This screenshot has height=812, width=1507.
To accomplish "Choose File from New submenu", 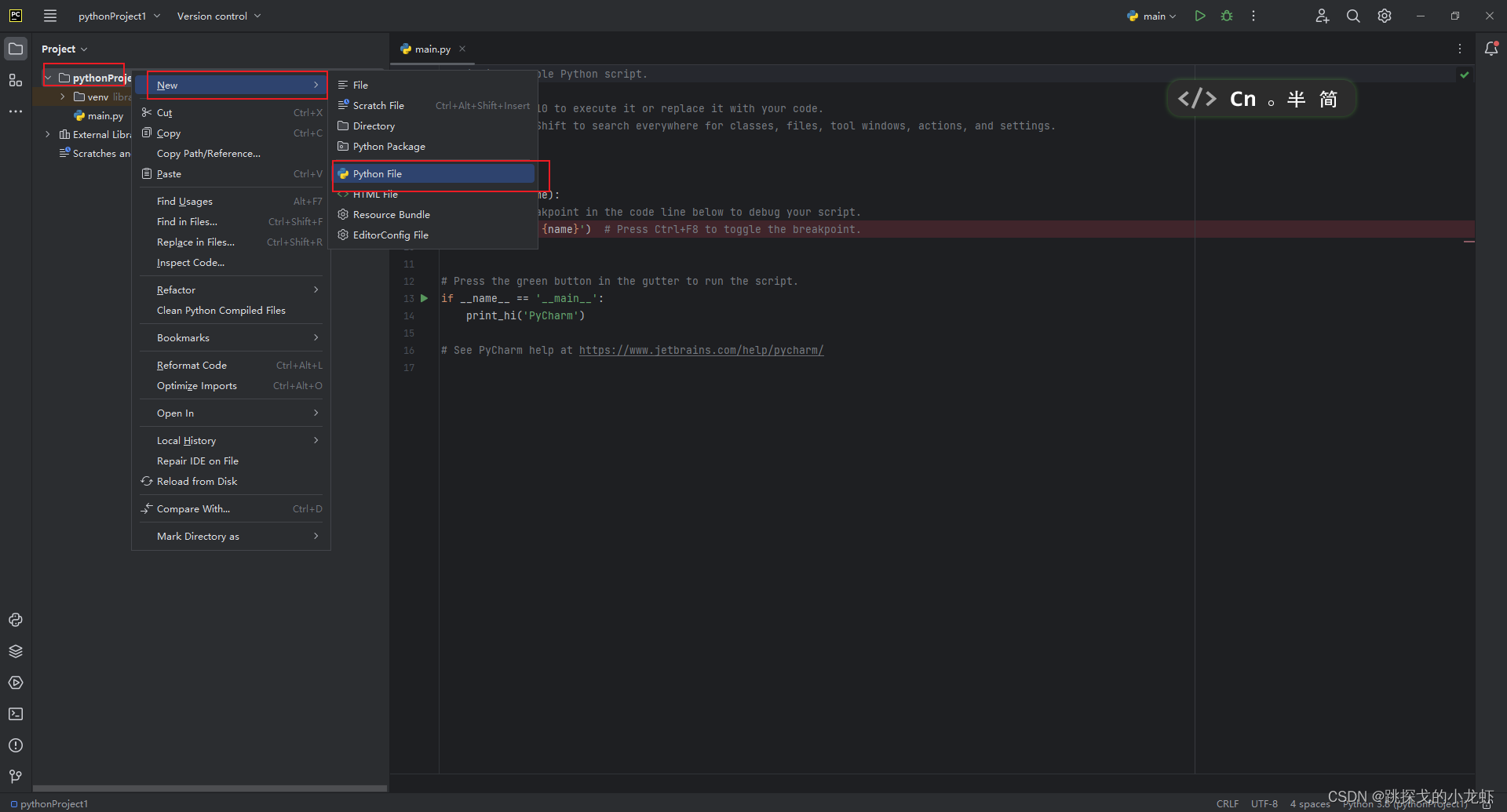I will (x=434, y=85).
